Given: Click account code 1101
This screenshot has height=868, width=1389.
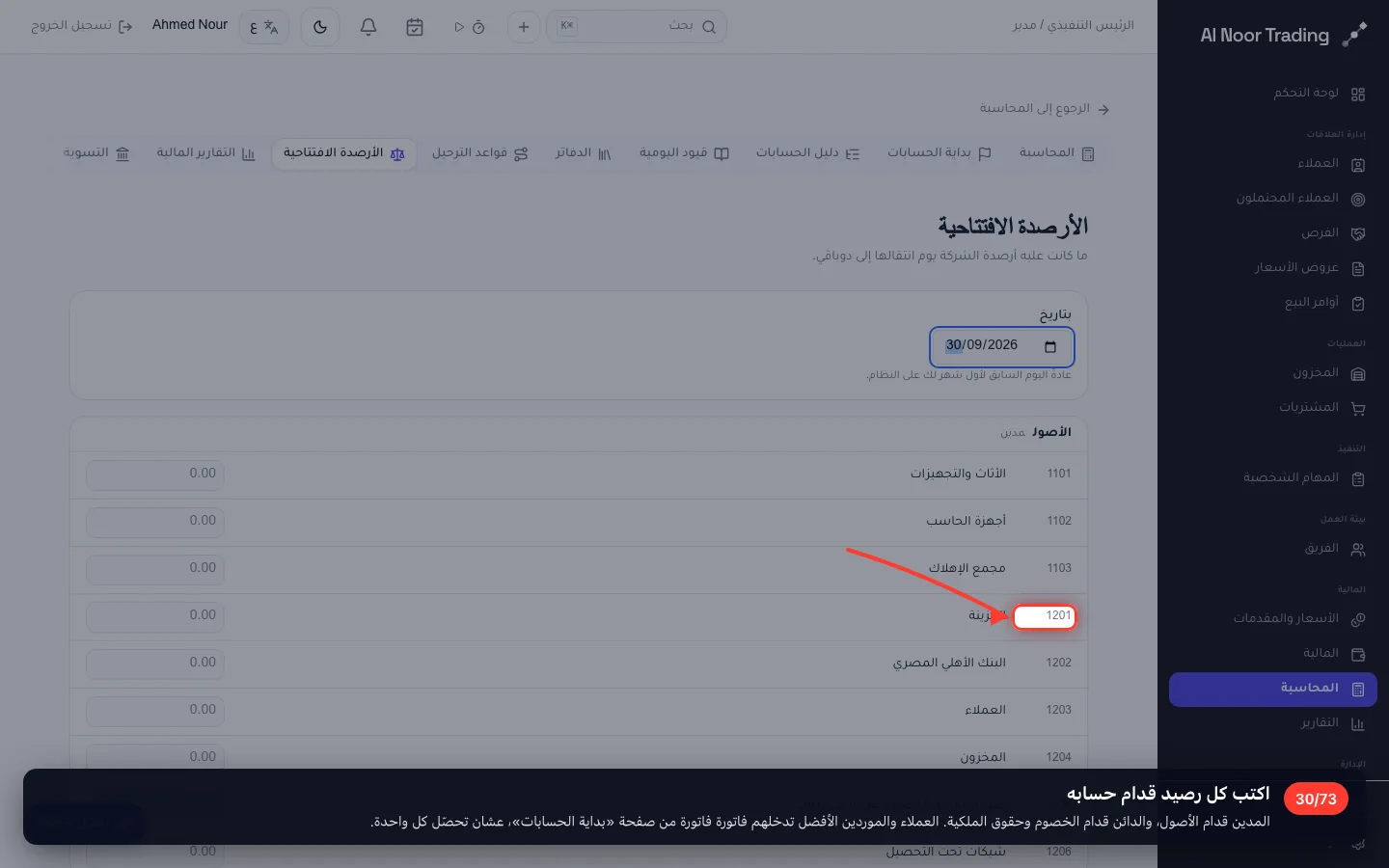Looking at the screenshot, I should (x=1059, y=474).
